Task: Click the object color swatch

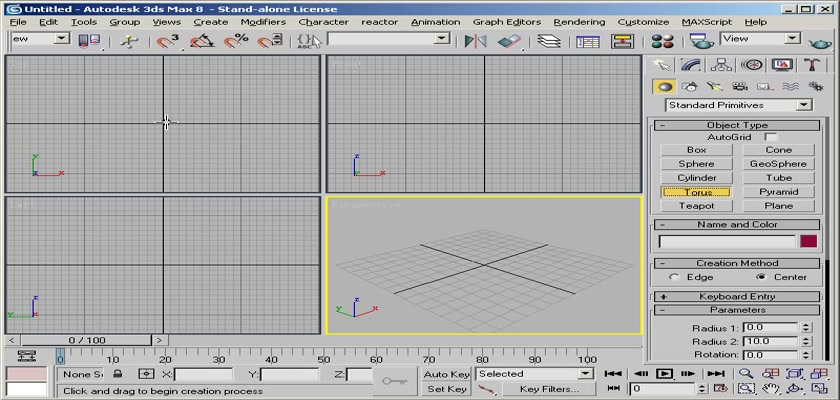Action: (808, 241)
